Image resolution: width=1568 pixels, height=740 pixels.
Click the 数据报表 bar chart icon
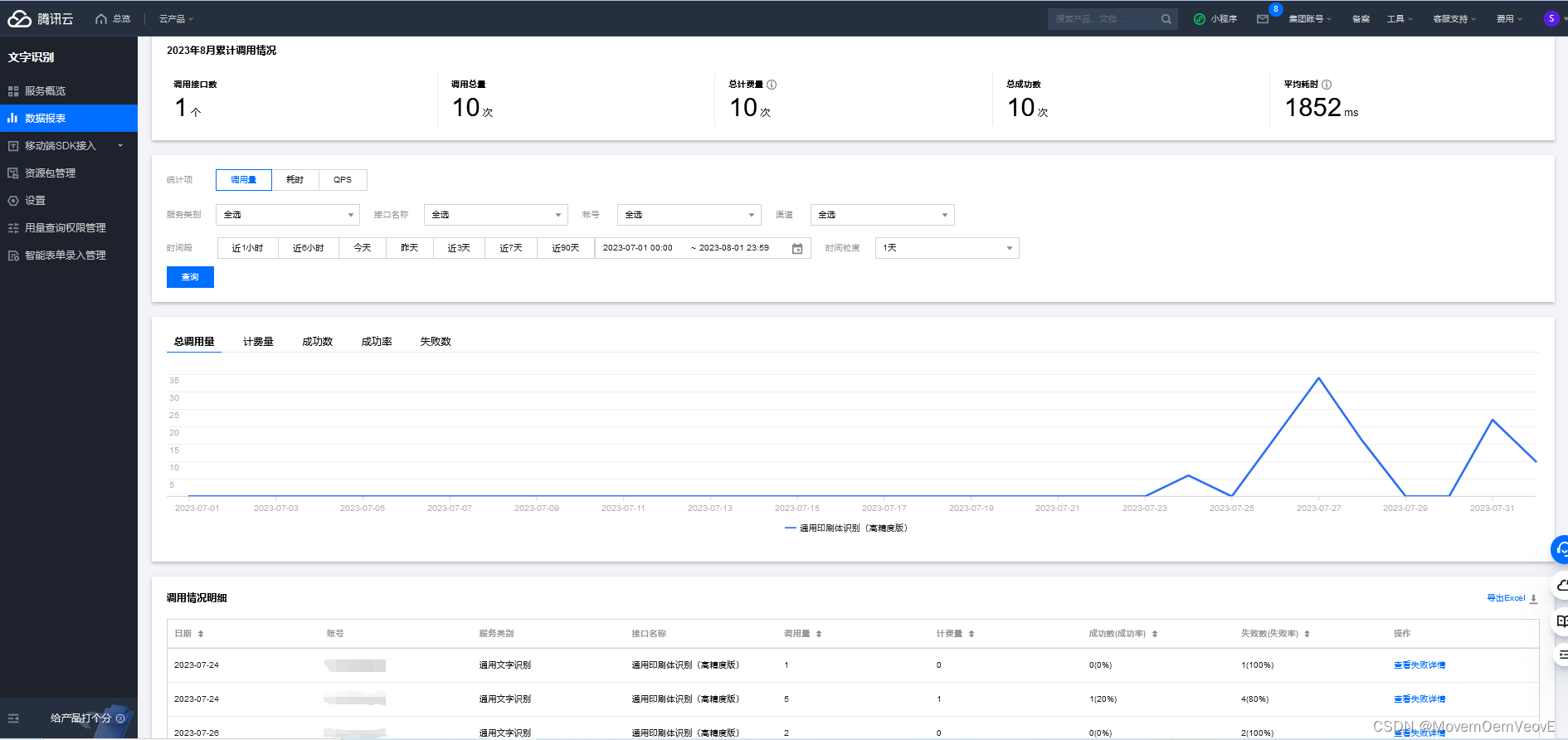tap(12, 118)
